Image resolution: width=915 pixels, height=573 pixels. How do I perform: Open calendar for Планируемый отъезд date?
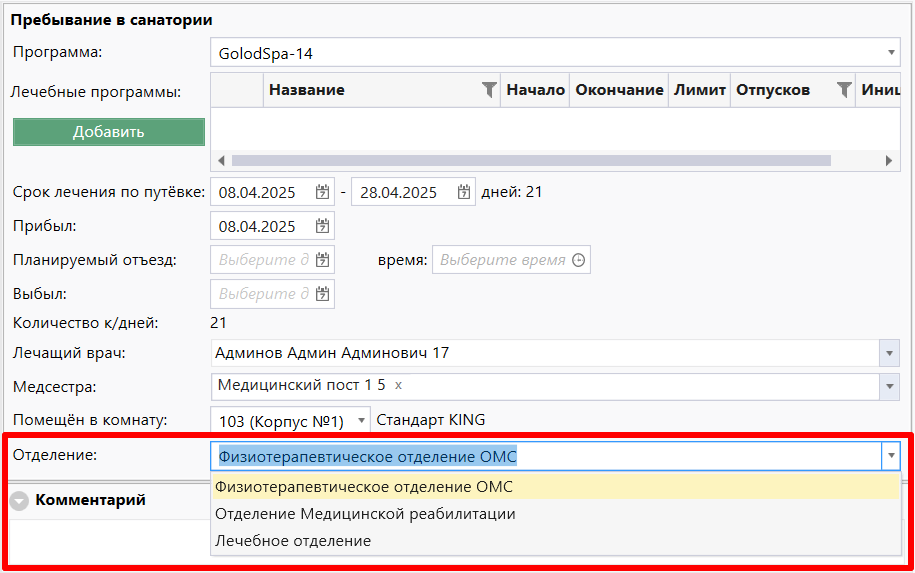pyautogui.click(x=322, y=260)
